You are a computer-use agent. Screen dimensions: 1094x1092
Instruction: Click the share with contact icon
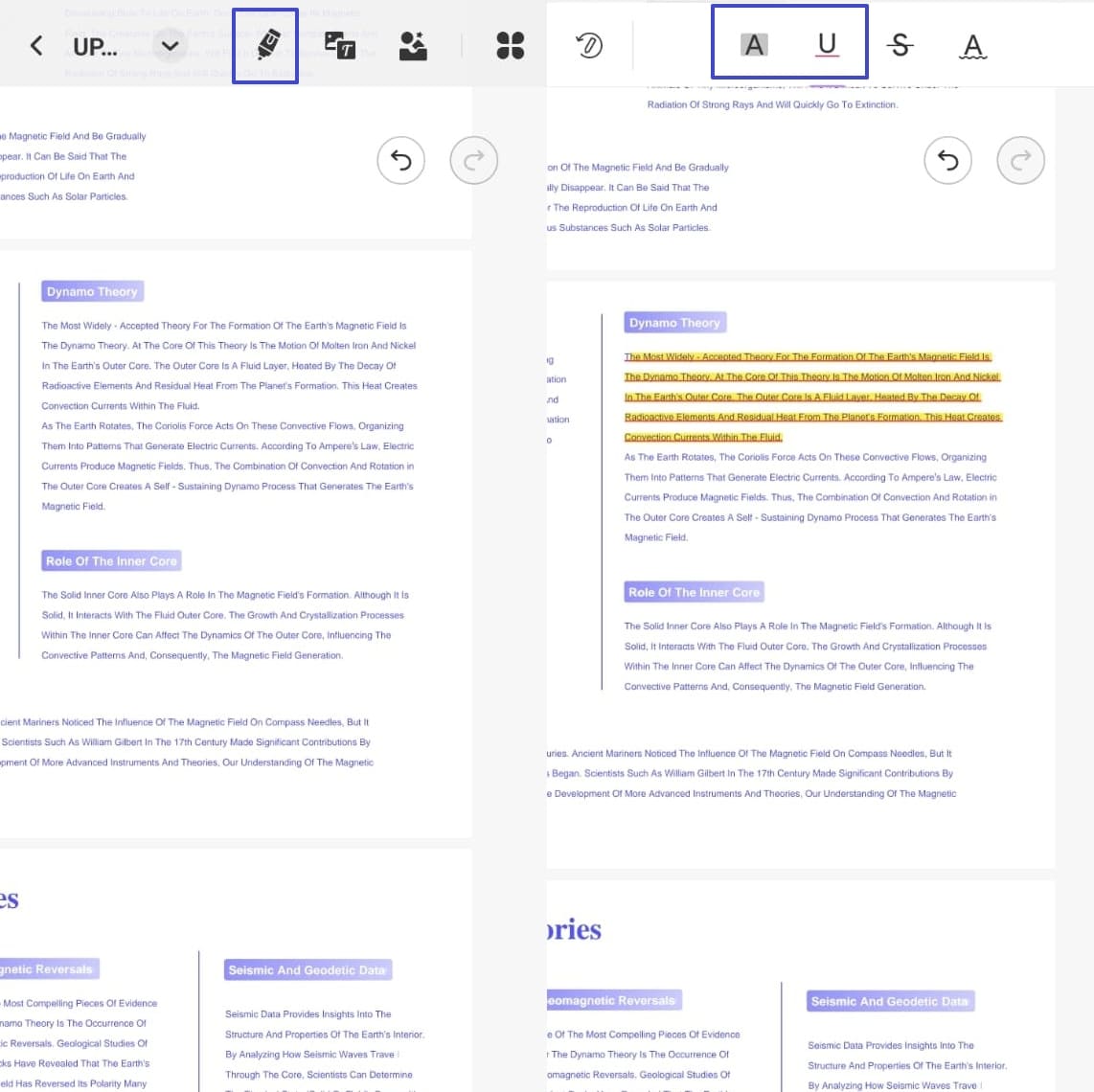pos(413,45)
